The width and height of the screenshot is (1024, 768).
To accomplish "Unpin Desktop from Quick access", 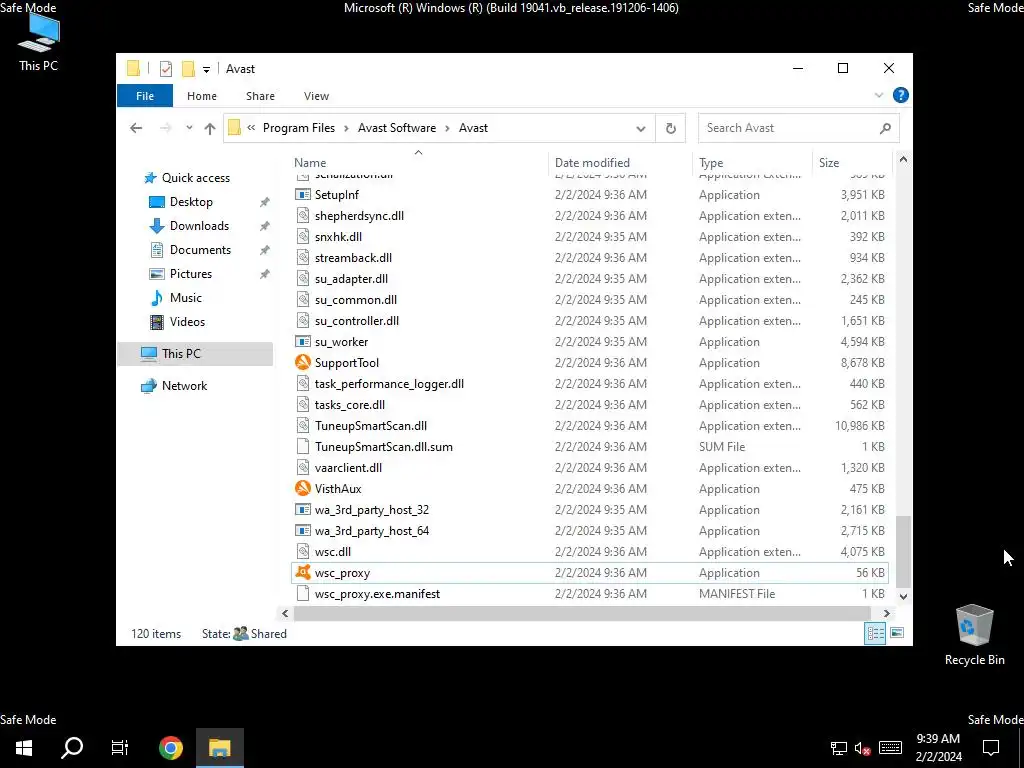I will pyautogui.click(x=264, y=202).
